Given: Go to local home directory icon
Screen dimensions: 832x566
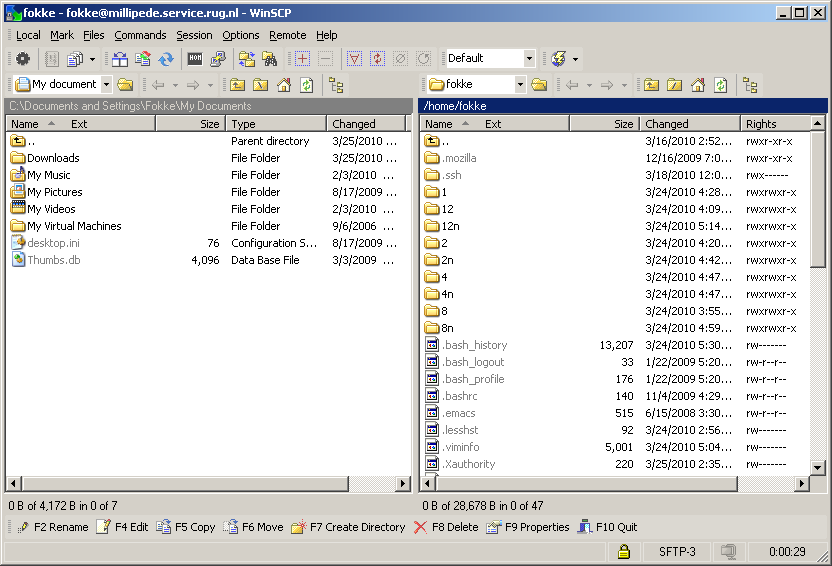Looking at the screenshot, I should point(284,84).
